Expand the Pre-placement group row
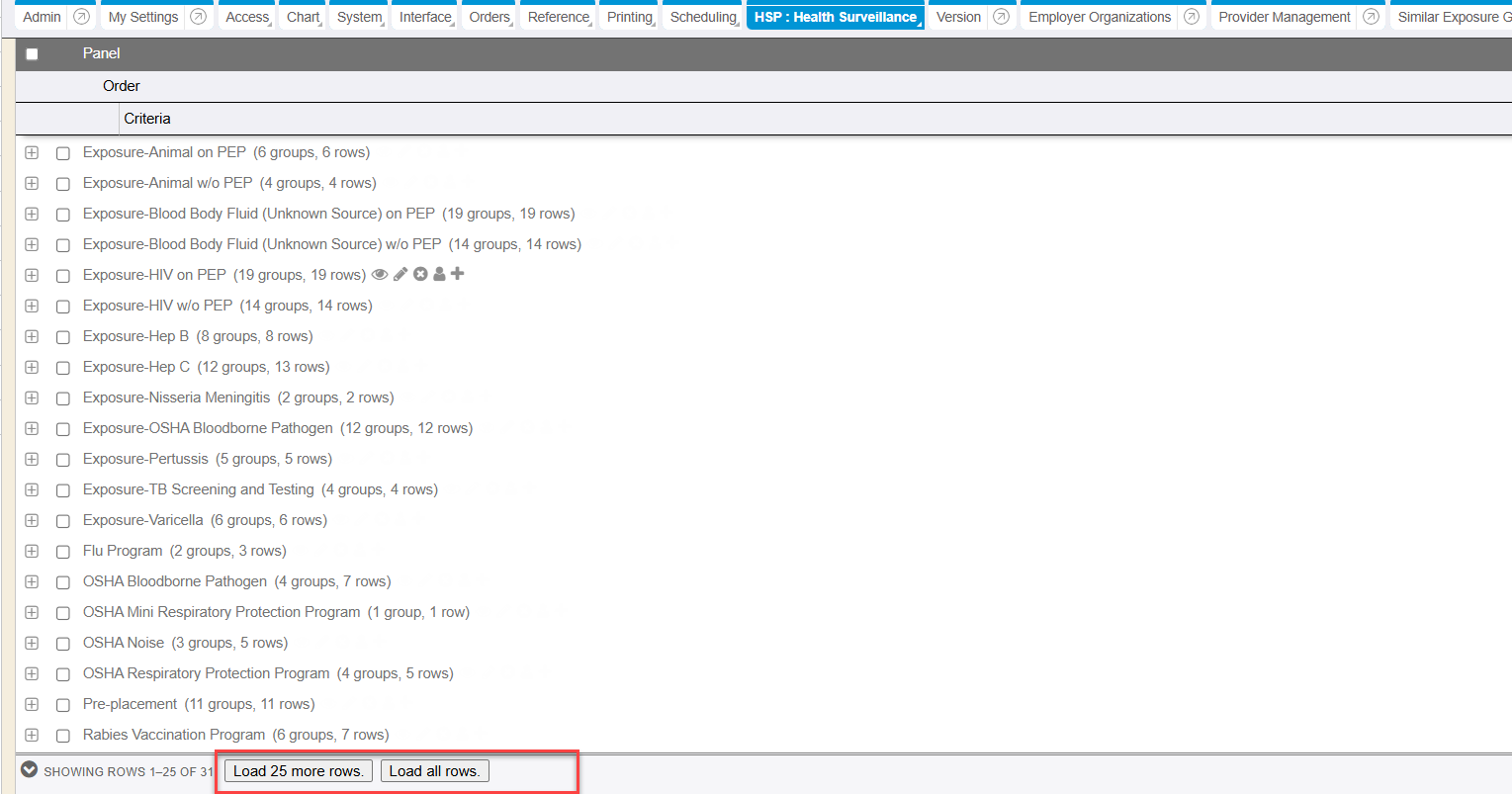Screen dimensions: 1512x794 (32, 705)
